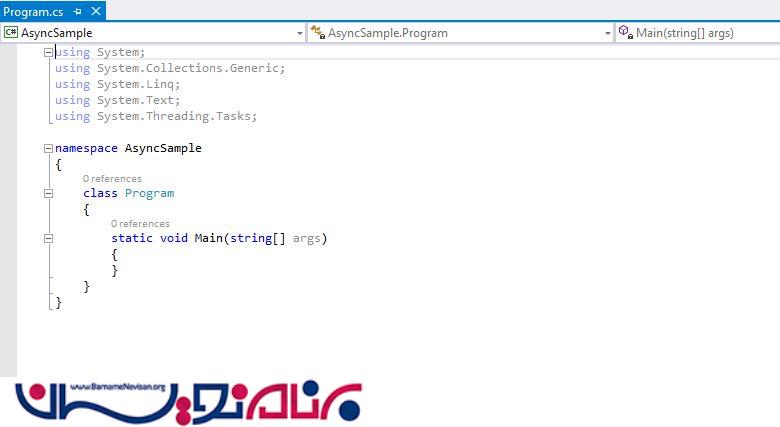Click the 'args' parameter name
Image resolution: width=780 pixels, height=427 pixels.
point(306,238)
